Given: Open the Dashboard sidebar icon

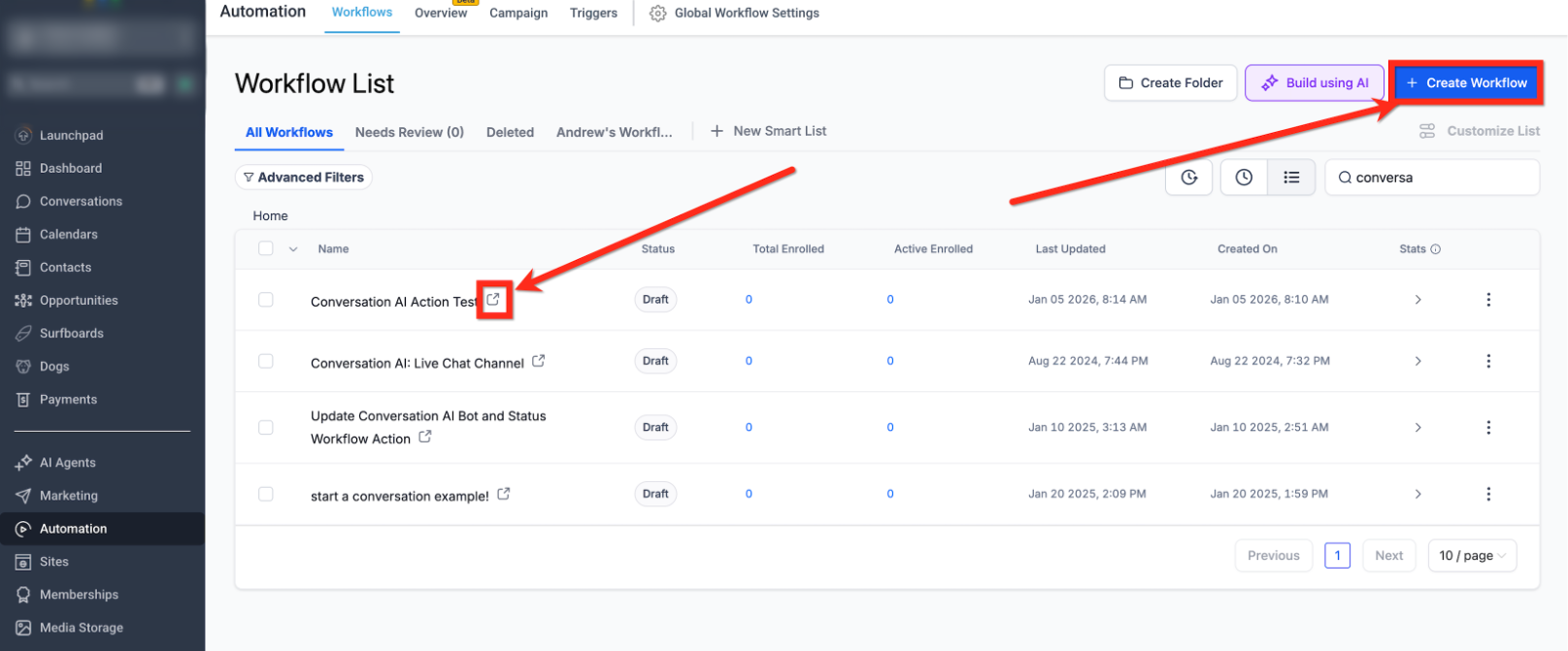Looking at the screenshot, I should click(x=23, y=168).
